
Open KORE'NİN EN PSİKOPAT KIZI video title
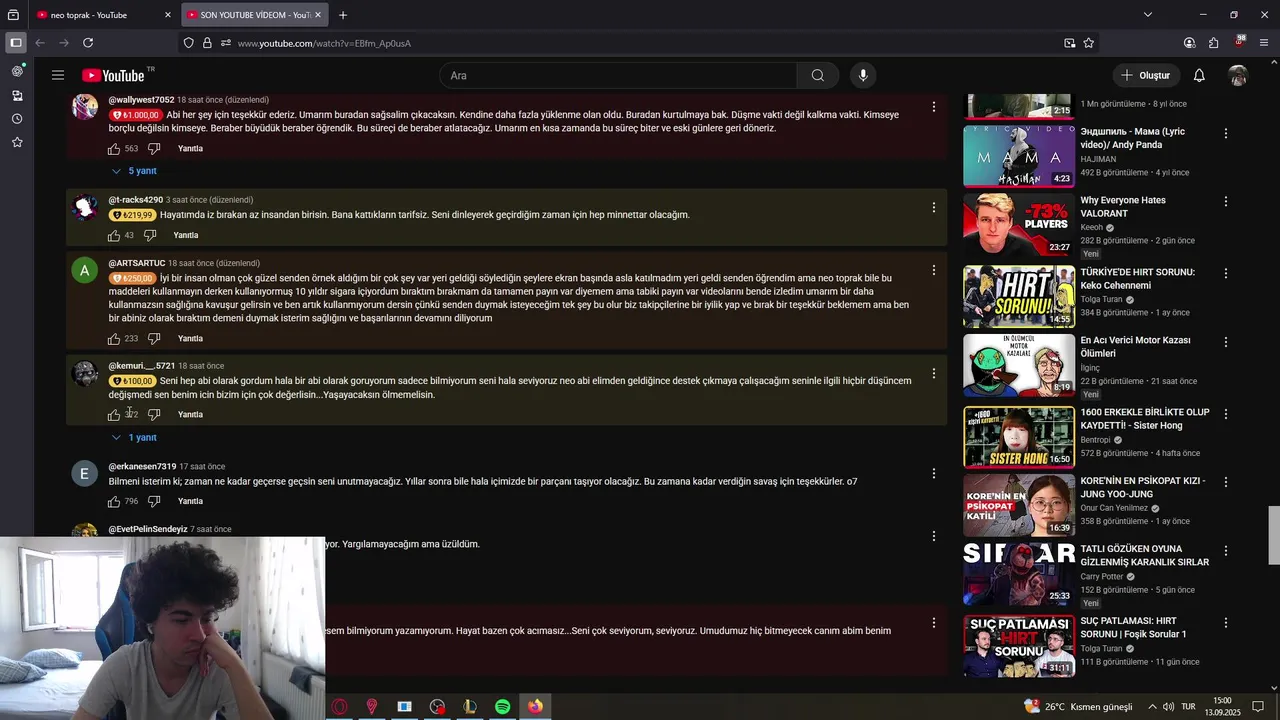pos(1143,488)
